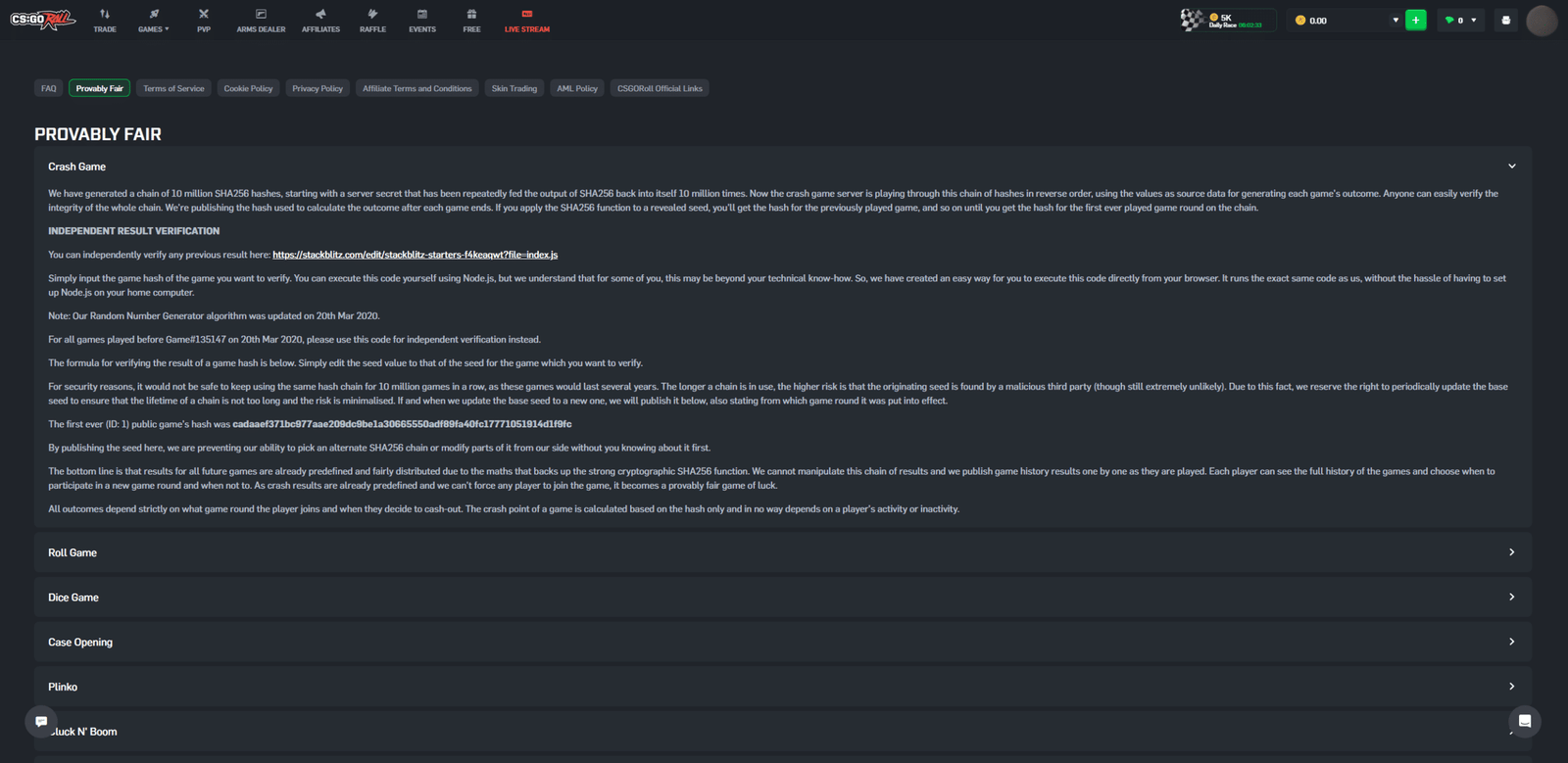Open the Raffle lightning icon
Screen dimensions: 1568x763
pos(372,15)
